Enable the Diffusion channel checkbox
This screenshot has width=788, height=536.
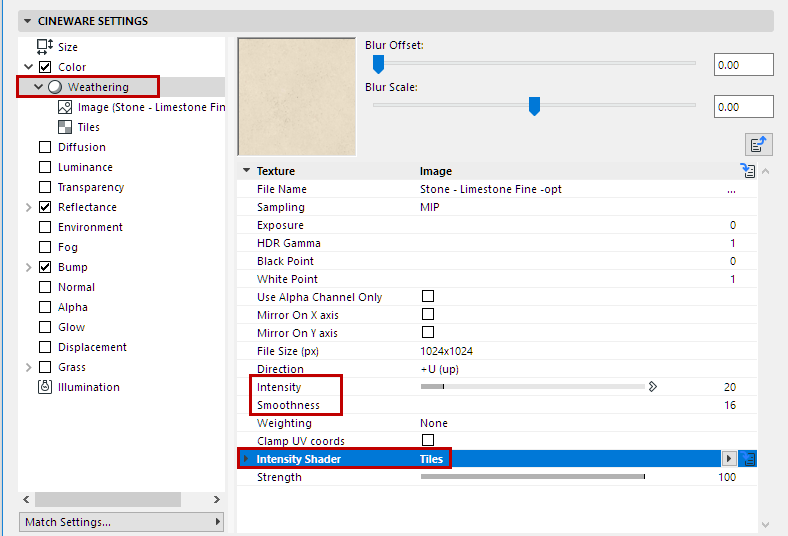(45, 147)
